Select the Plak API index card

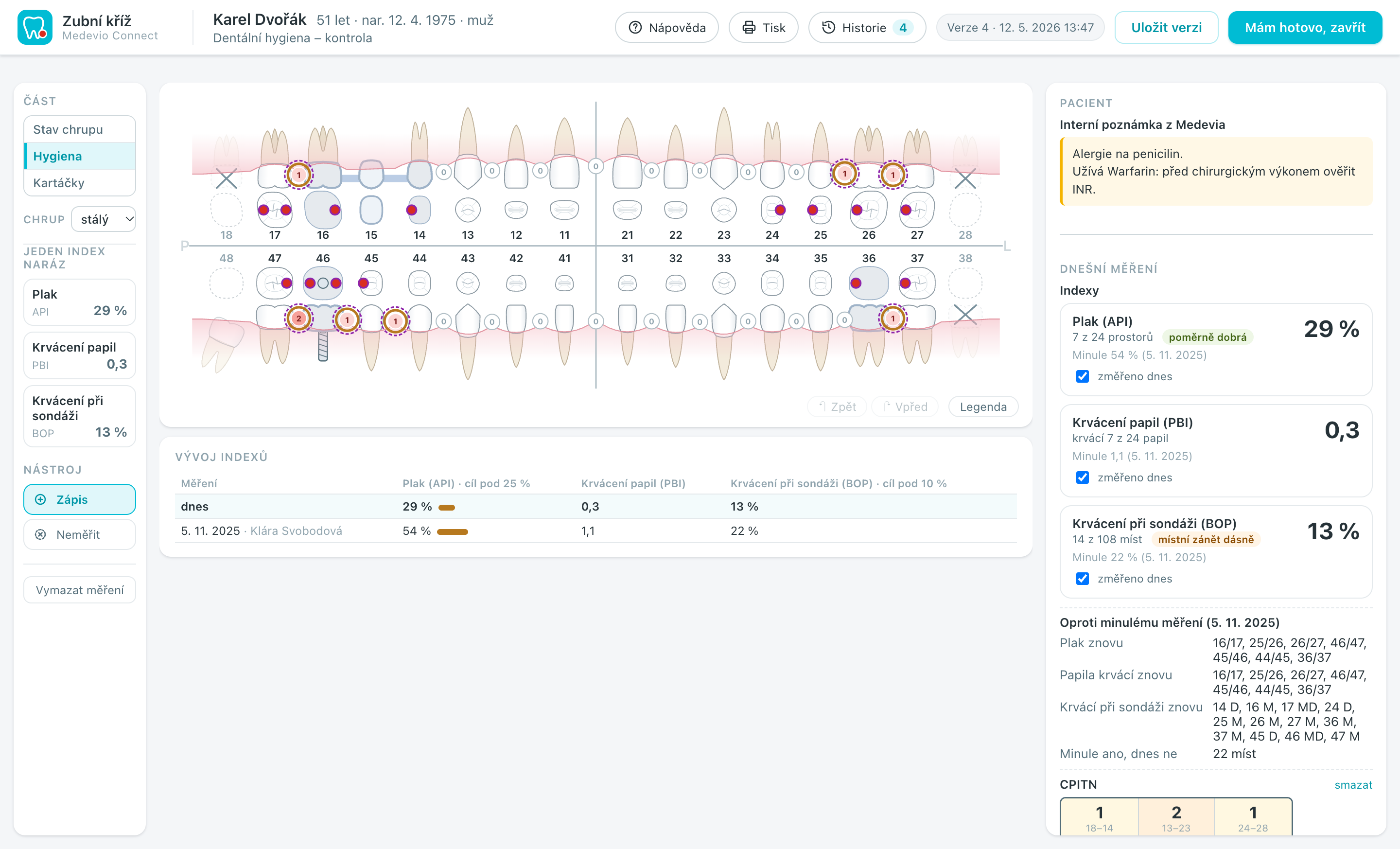80,302
